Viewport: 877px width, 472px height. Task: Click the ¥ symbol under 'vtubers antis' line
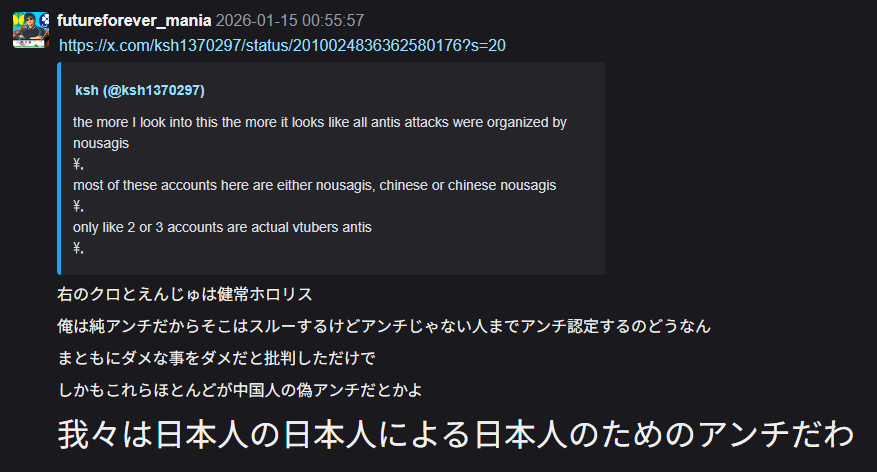click(x=78, y=248)
